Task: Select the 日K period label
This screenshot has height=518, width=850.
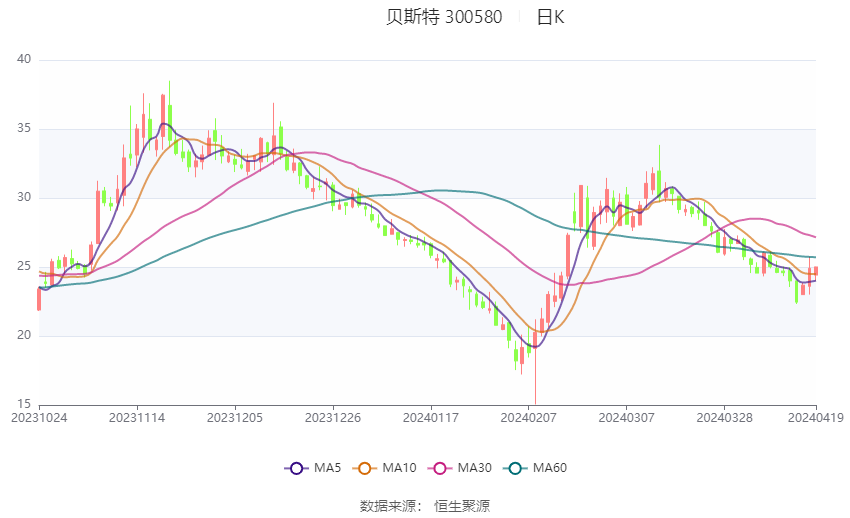Action: pyautogui.click(x=550, y=17)
